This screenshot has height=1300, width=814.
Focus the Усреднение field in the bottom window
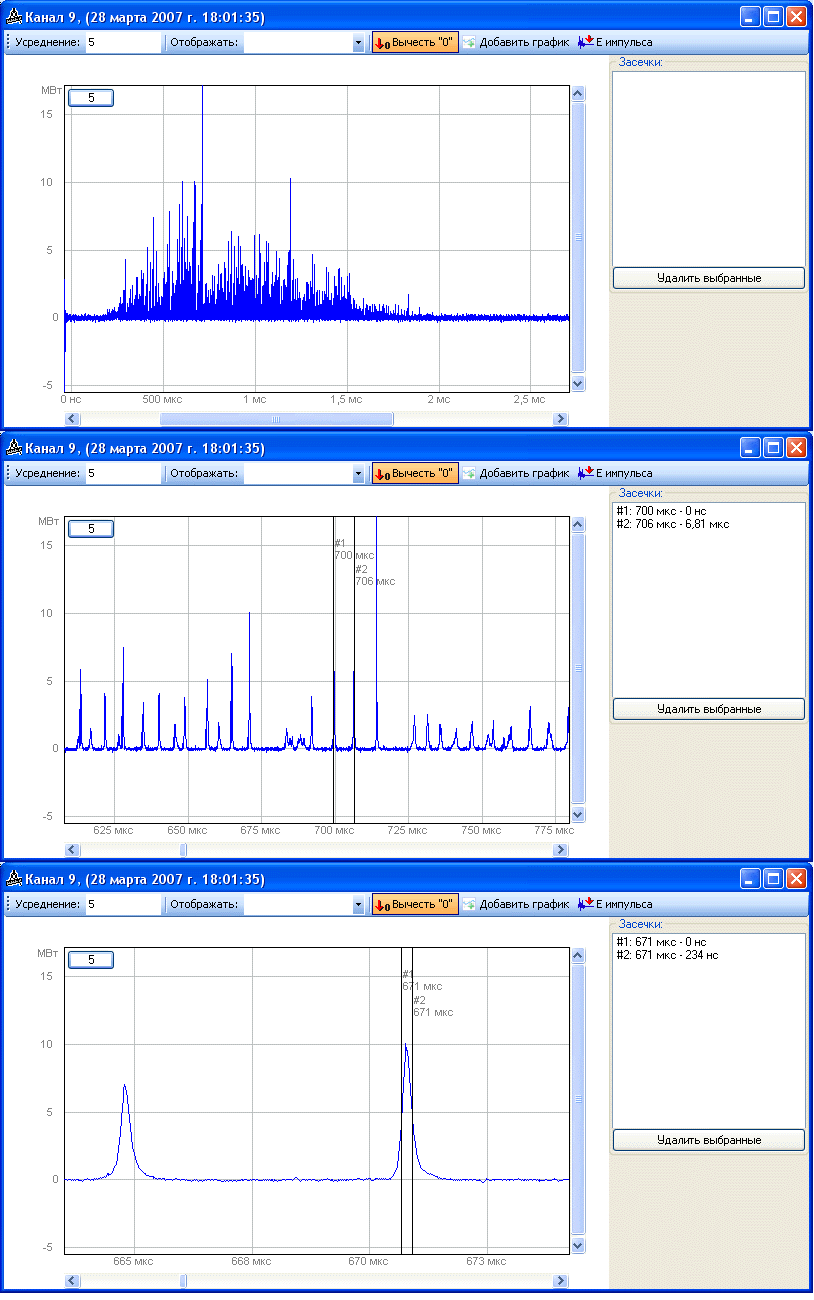[123, 905]
